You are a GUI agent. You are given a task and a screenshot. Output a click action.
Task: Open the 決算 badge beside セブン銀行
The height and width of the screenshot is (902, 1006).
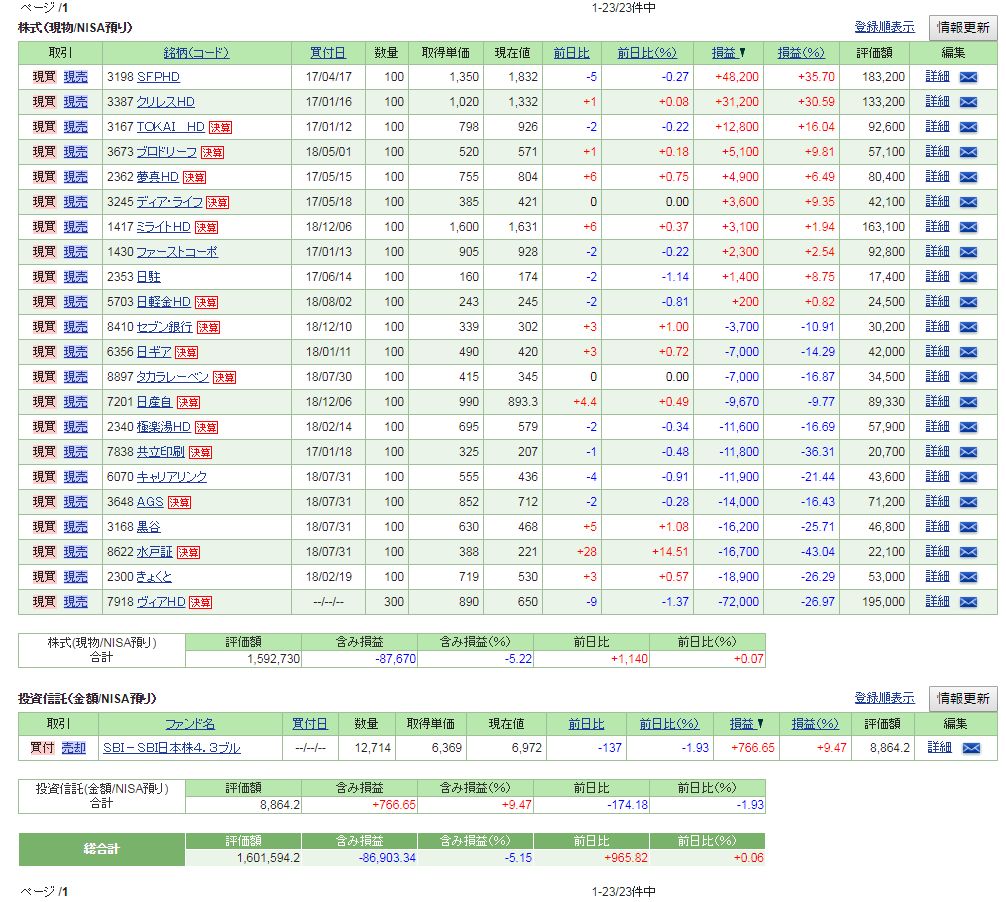coord(208,328)
